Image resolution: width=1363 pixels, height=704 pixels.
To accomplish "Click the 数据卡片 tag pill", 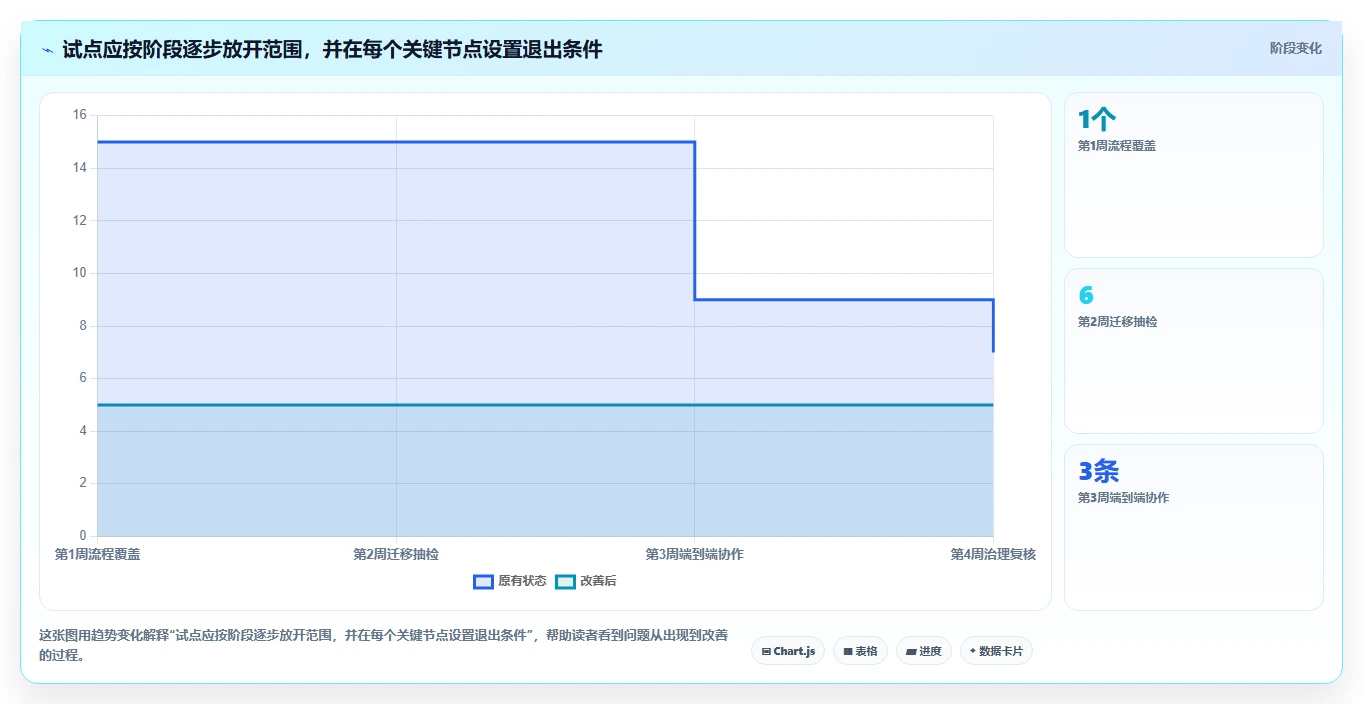I will [x=996, y=651].
